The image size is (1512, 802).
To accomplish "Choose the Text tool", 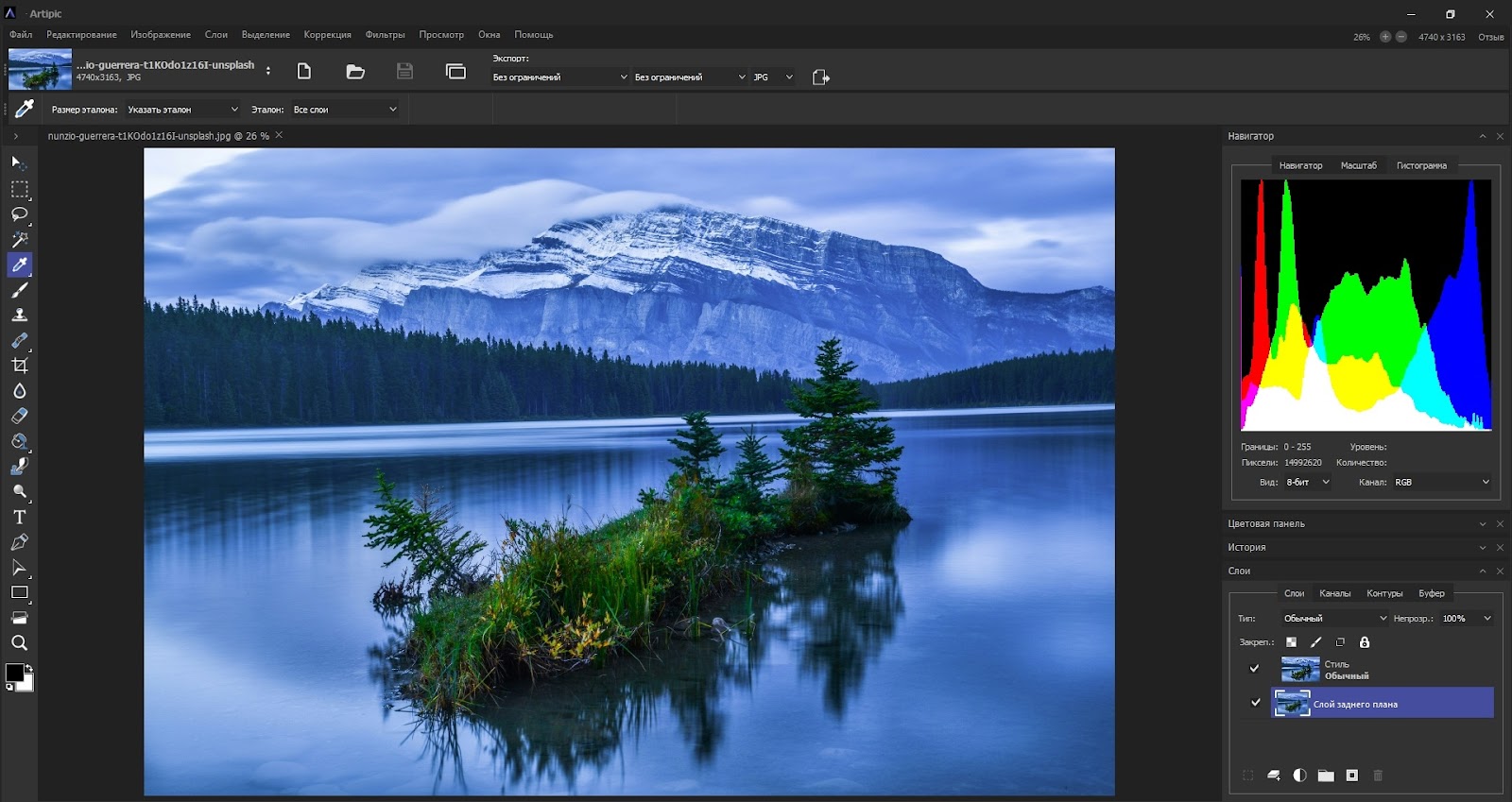I will point(19,518).
